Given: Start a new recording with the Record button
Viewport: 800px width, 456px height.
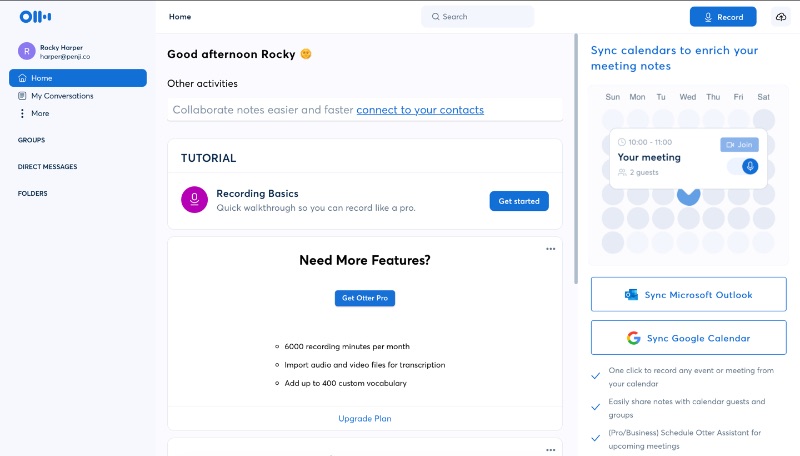Looking at the screenshot, I should click(723, 17).
